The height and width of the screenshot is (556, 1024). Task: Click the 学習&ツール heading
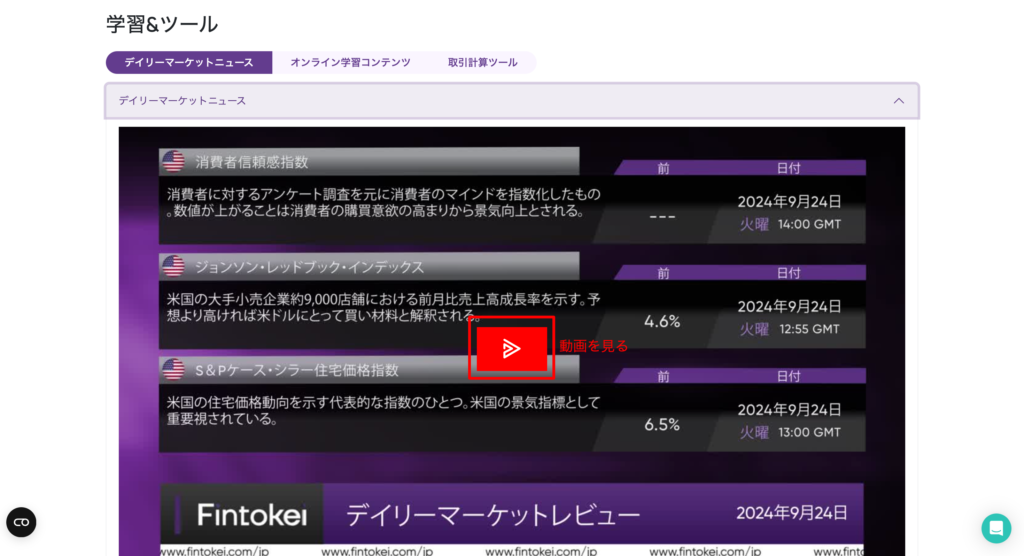coord(162,24)
